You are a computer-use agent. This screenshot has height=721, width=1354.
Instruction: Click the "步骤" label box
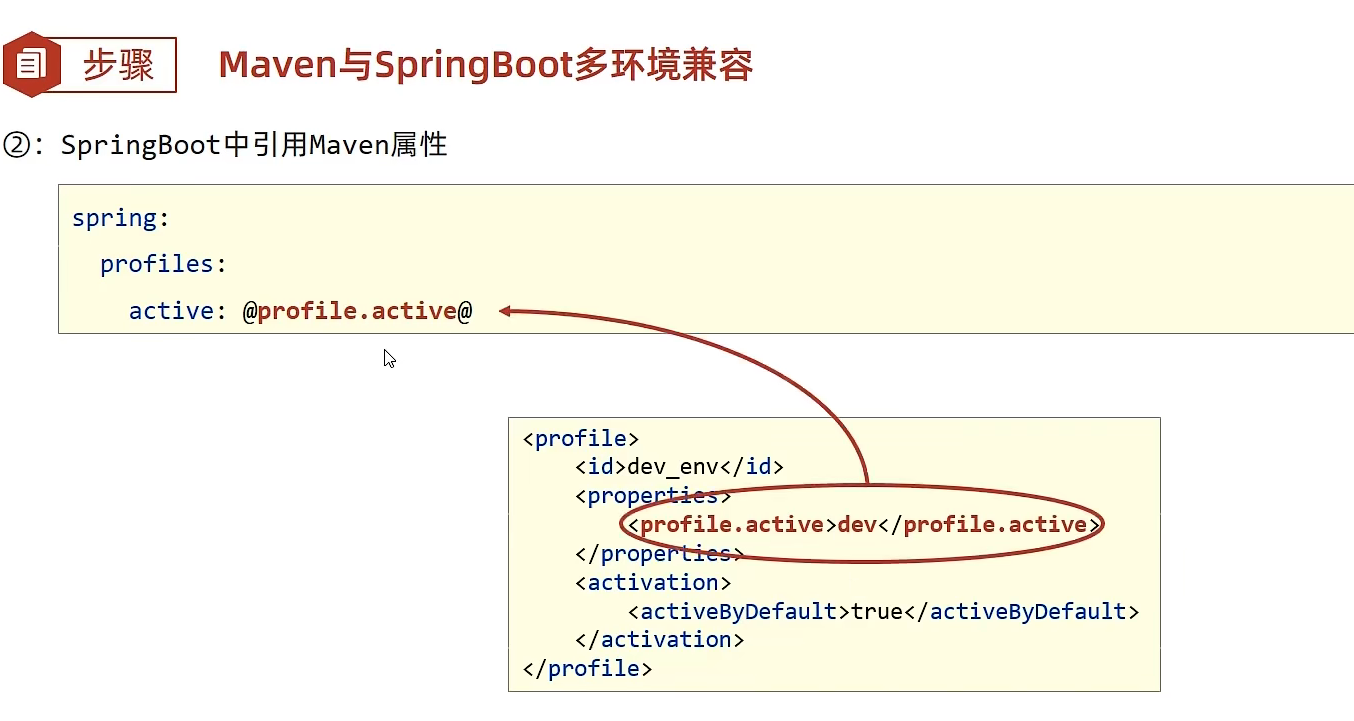[118, 66]
